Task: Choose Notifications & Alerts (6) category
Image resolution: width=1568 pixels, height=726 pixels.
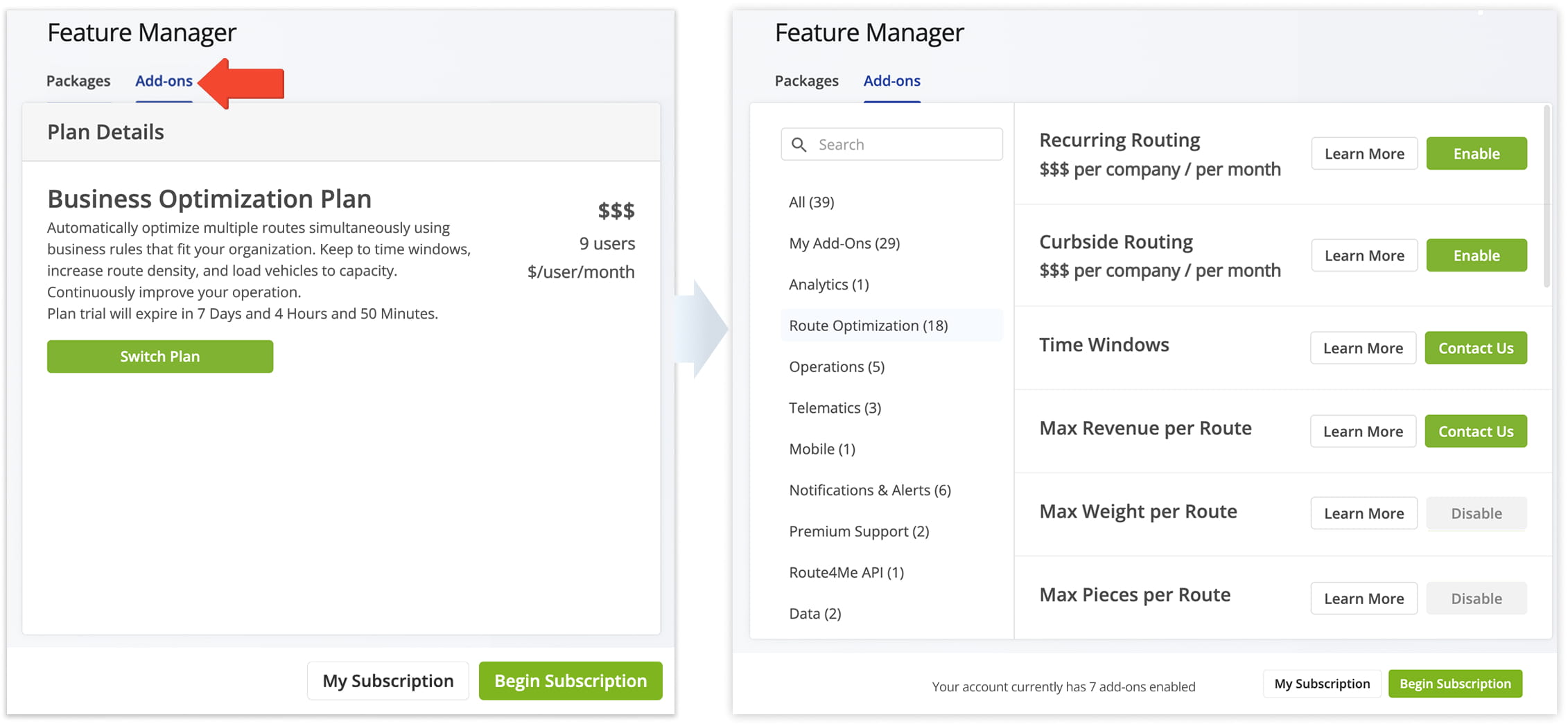Action: click(x=869, y=490)
